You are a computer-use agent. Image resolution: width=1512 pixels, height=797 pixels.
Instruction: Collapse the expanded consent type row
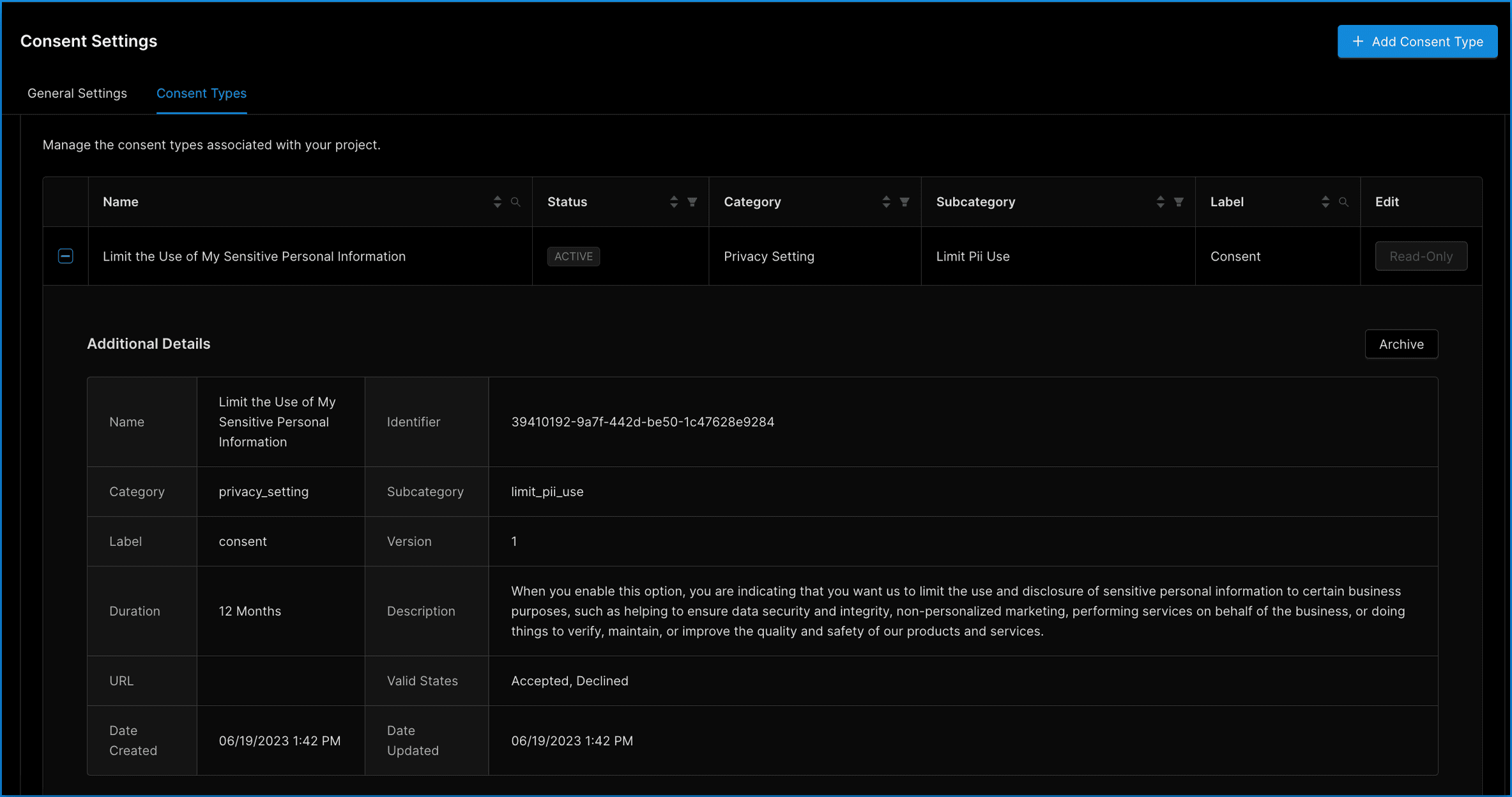[66, 256]
